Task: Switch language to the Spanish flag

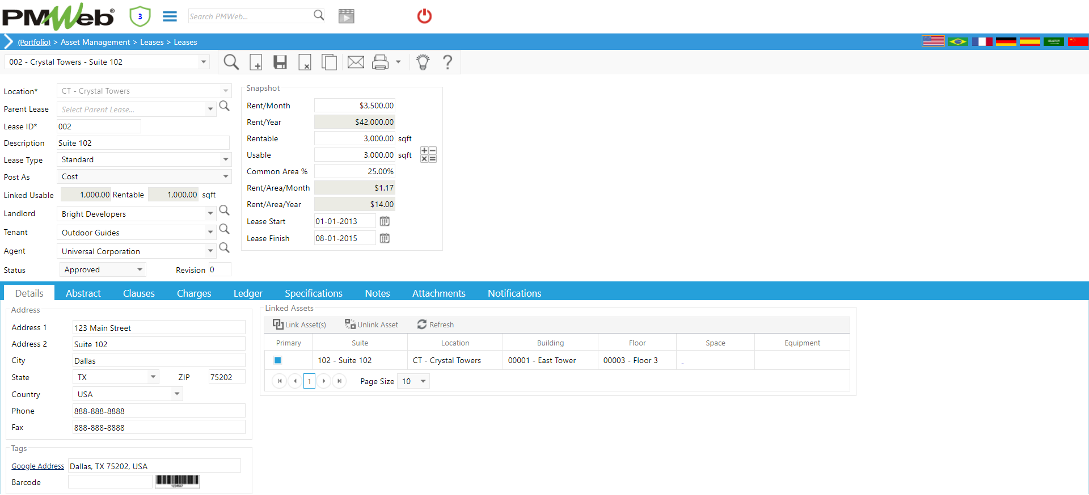Action: coord(1030,42)
